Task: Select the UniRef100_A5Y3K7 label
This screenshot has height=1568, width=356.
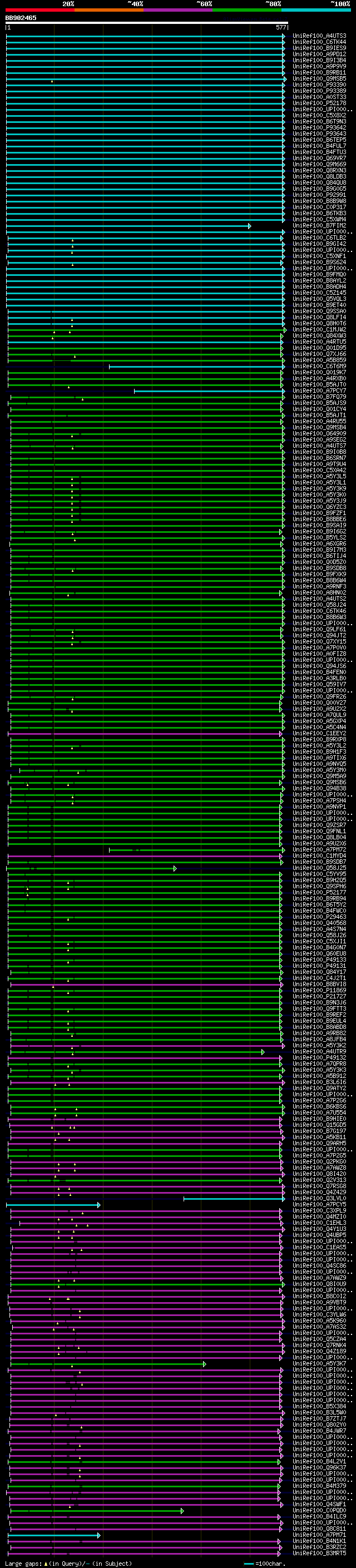Action: click(319, 1363)
